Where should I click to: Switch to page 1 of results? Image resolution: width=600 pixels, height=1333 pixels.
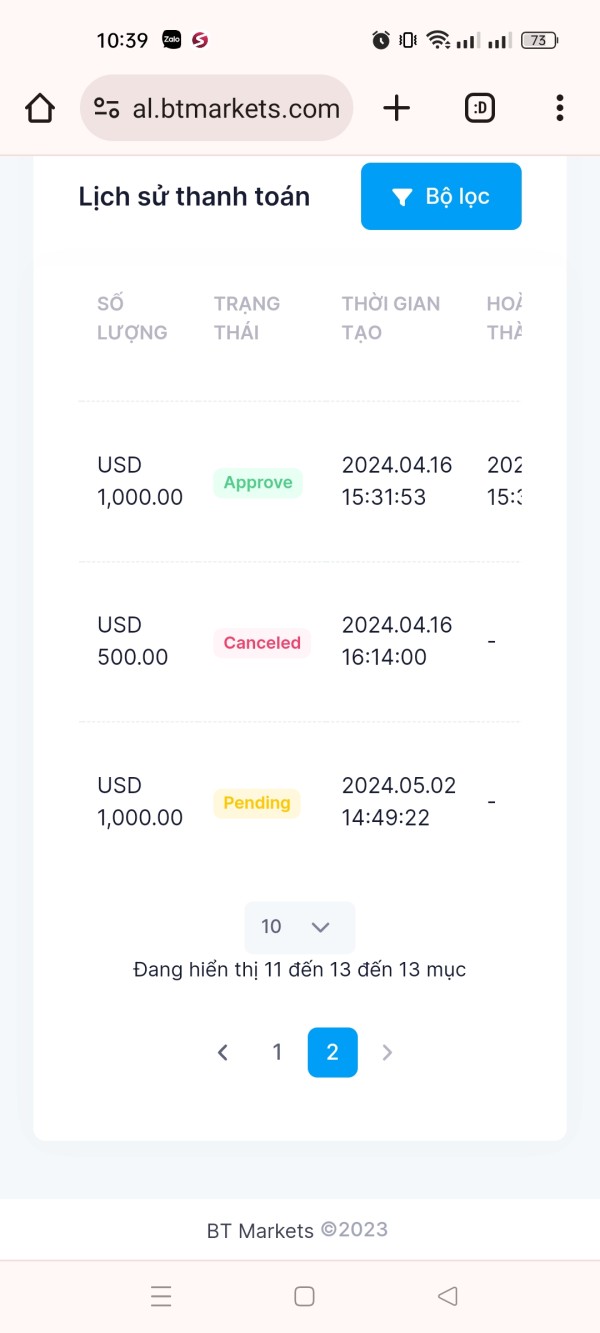coord(277,1052)
